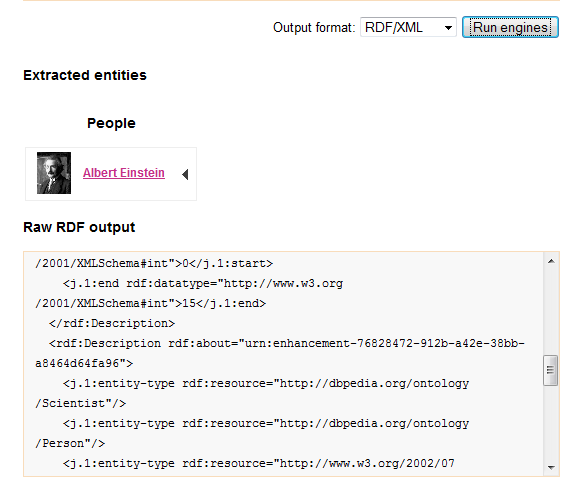Click scrollbar track above the thumb
This screenshot has height=500, width=576.
(551, 312)
